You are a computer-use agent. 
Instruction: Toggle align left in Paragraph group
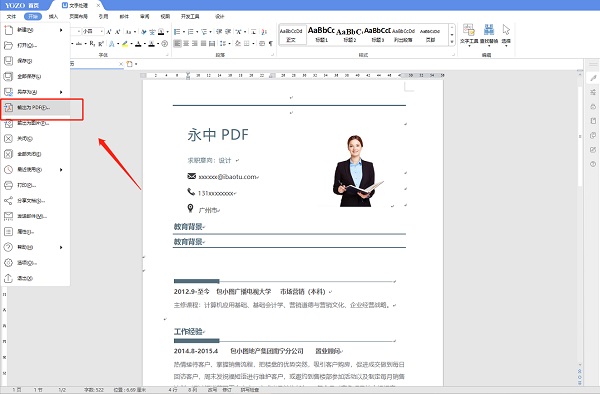(x=177, y=44)
